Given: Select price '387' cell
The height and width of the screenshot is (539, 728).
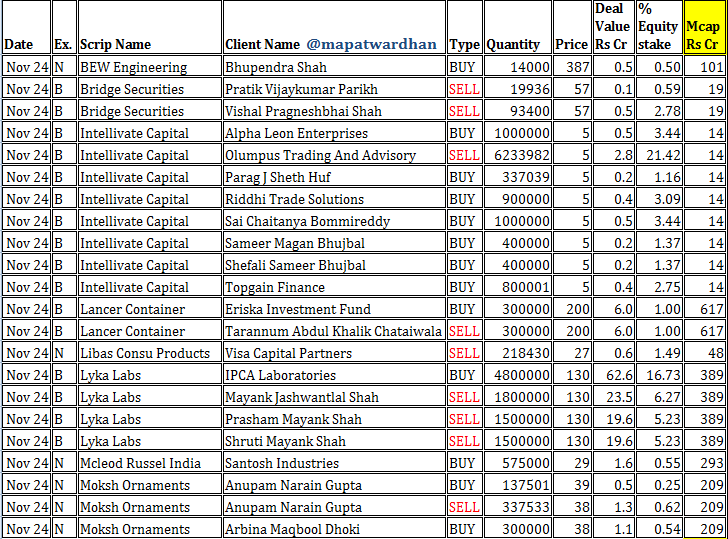Looking at the screenshot, I should point(572,67).
